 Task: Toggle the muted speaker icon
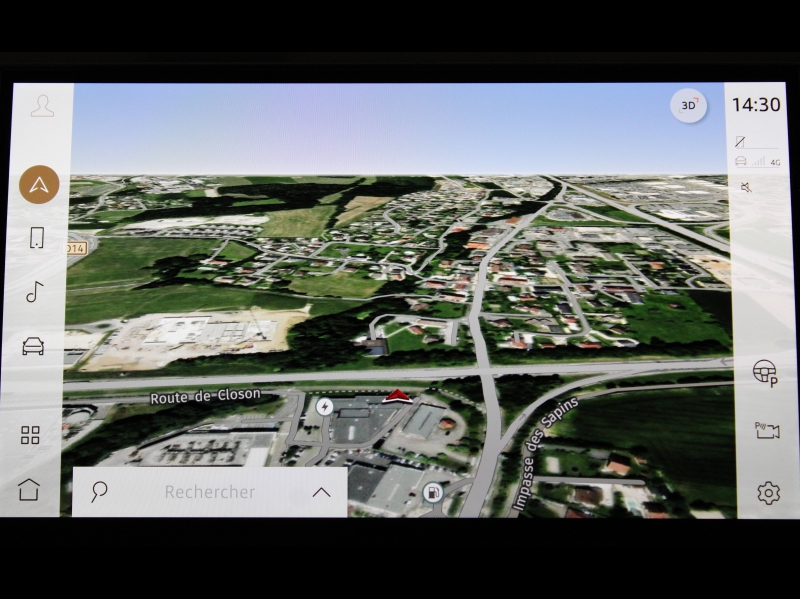(746, 187)
